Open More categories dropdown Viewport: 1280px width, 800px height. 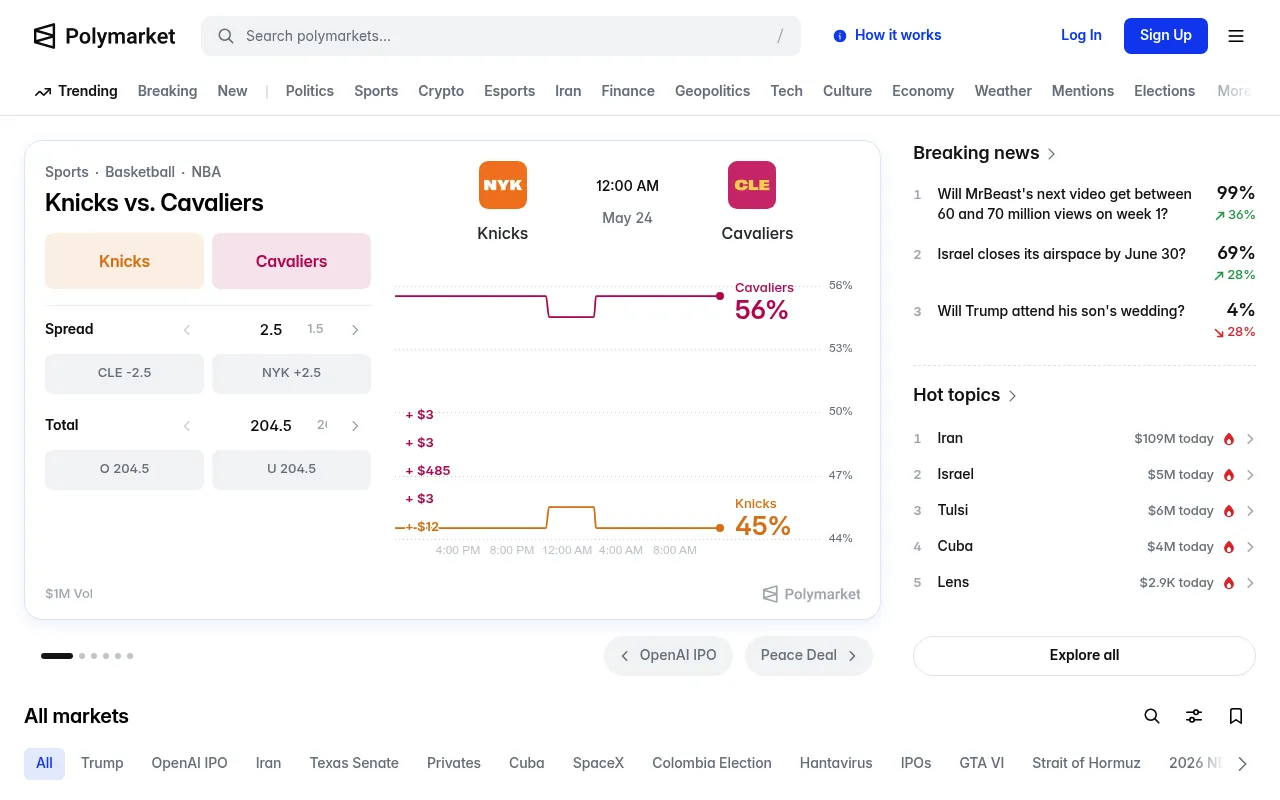[x=1235, y=91]
